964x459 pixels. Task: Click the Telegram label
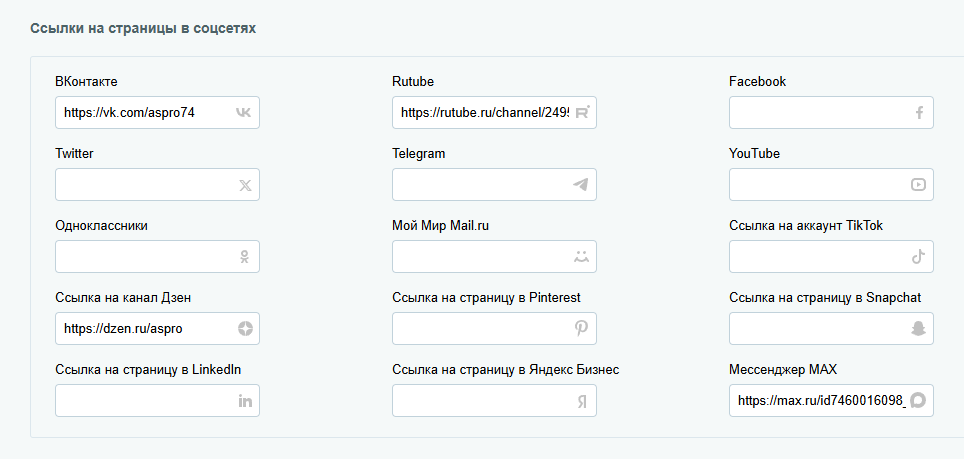(419, 154)
